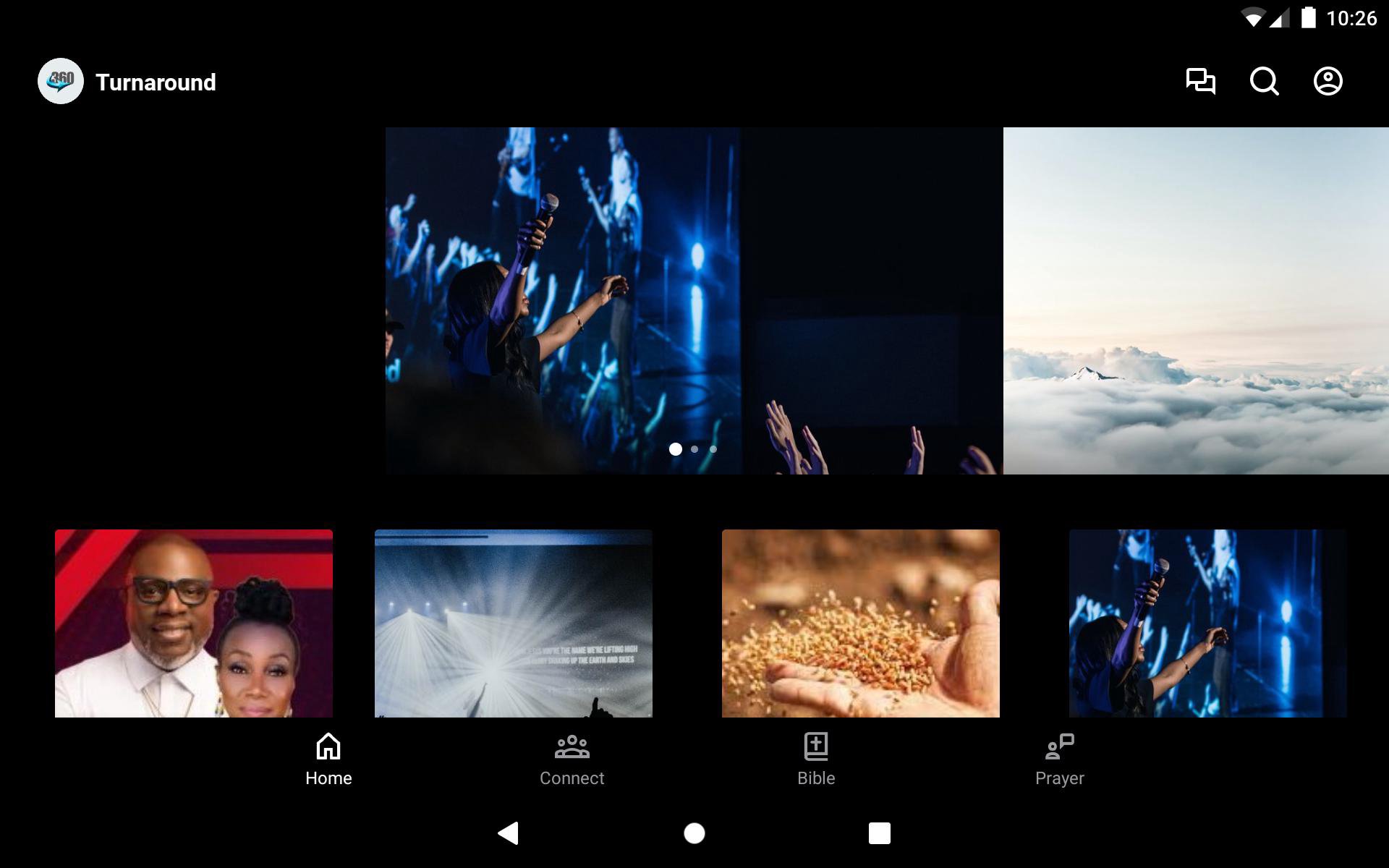Tap the Turnaround title text
The width and height of the screenshot is (1389, 868).
(x=156, y=82)
